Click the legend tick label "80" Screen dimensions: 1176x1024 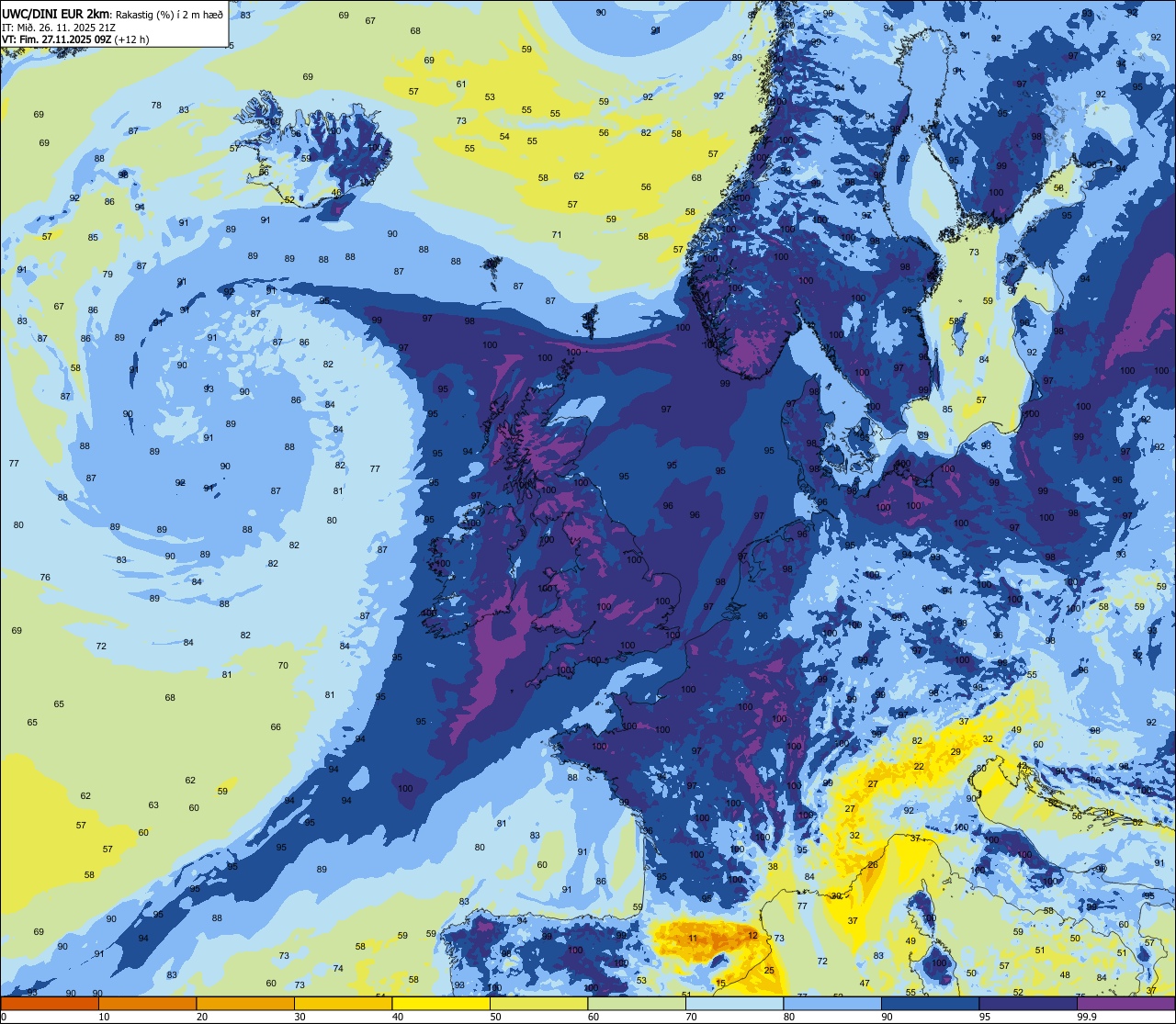click(789, 1017)
